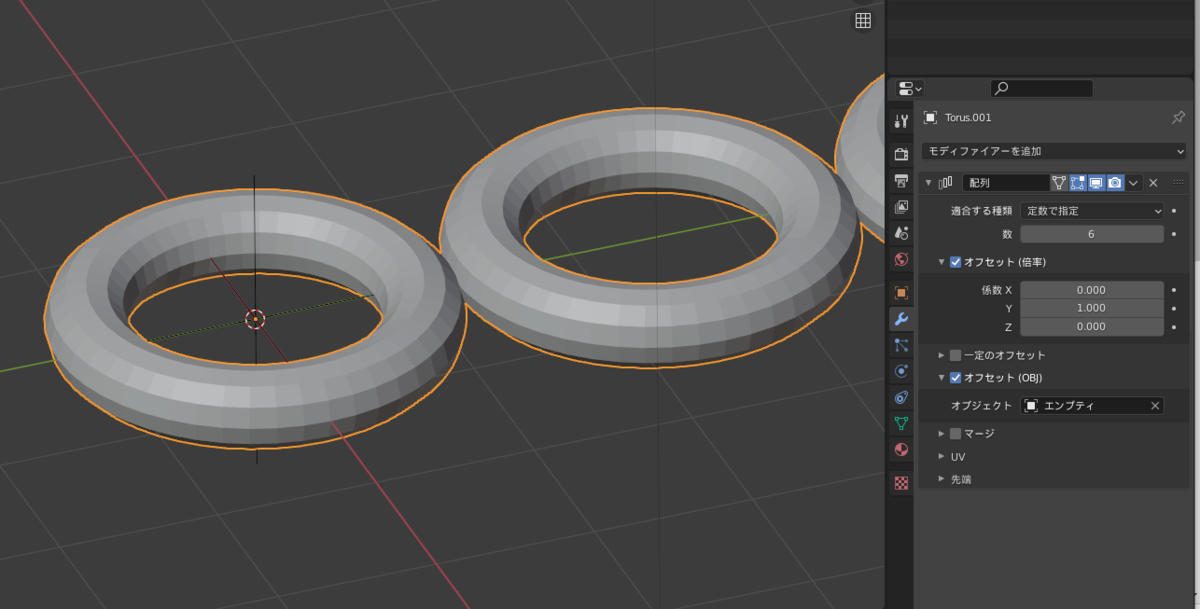
Task: Open the Tool properties tab
Action: point(901,121)
